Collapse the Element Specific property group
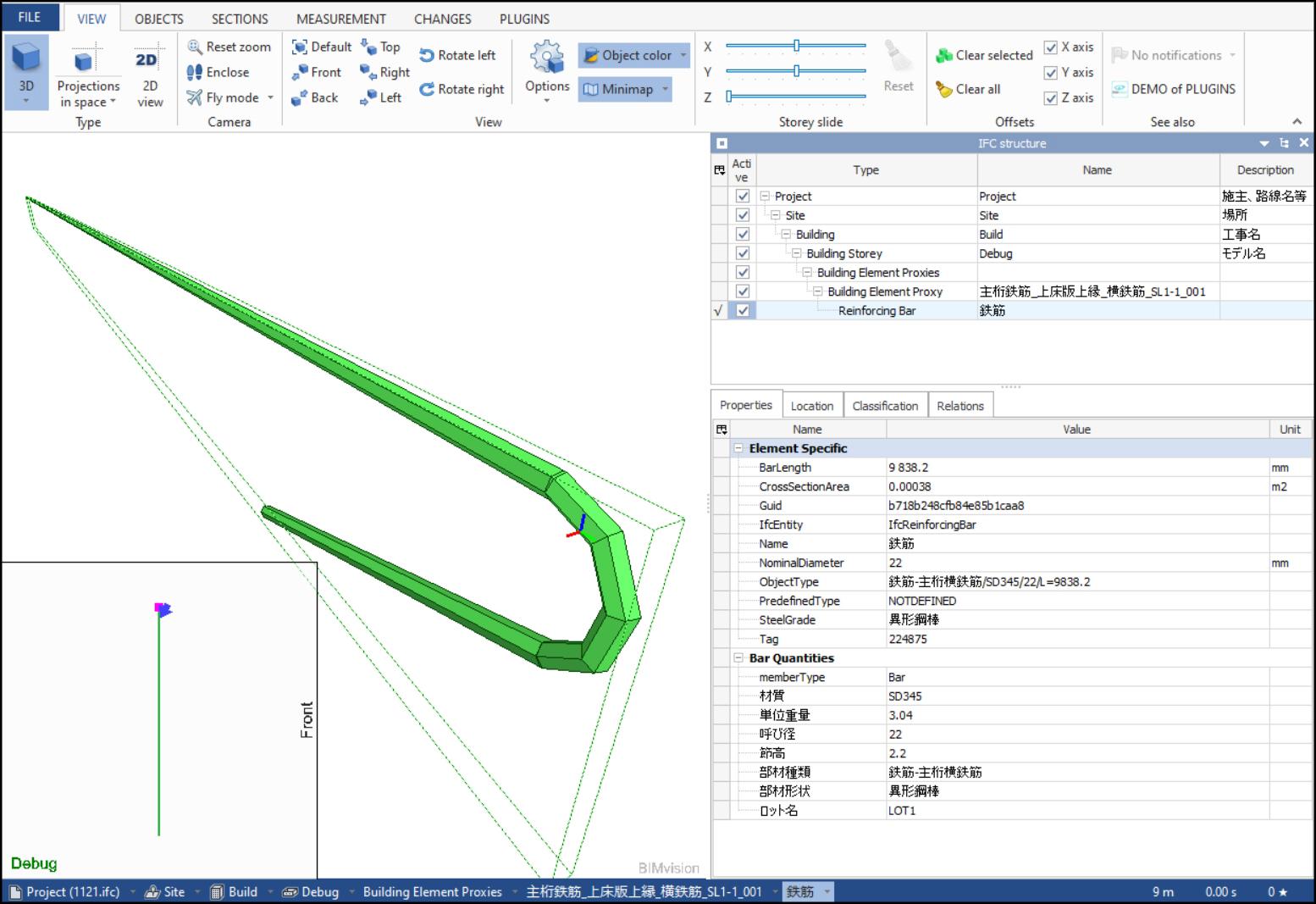Viewport: 1316px width, 904px height. 738,449
